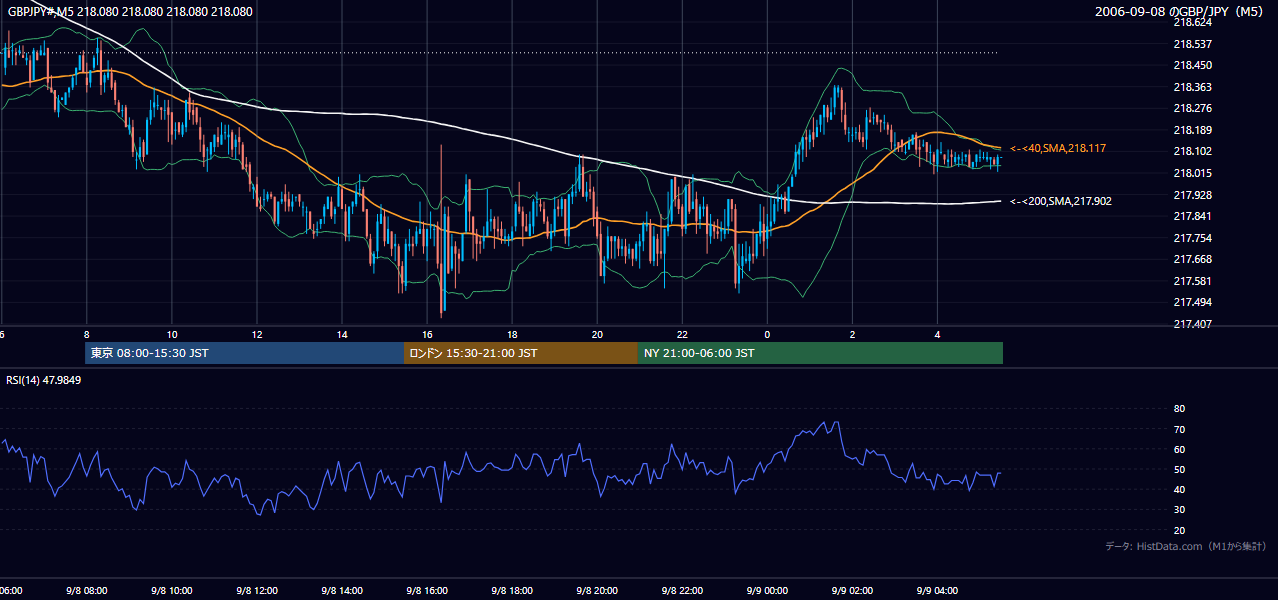The width and height of the screenshot is (1278, 600).
Task: Click price axis value 218.363
Action: tap(1192, 87)
